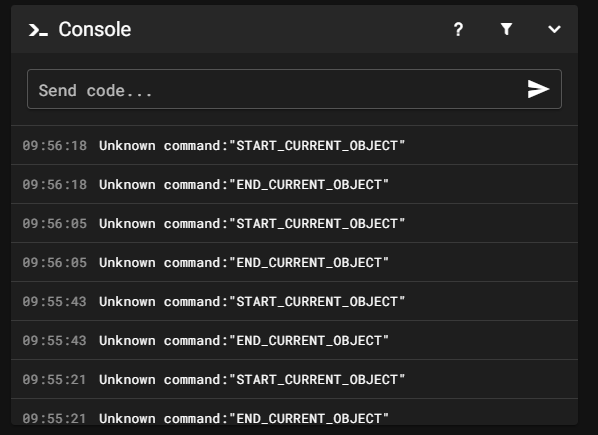Viewport: 598px width, 435px height.
Task: Click the 09:56:18 timestamp on first row
Action: pos(55,146)
